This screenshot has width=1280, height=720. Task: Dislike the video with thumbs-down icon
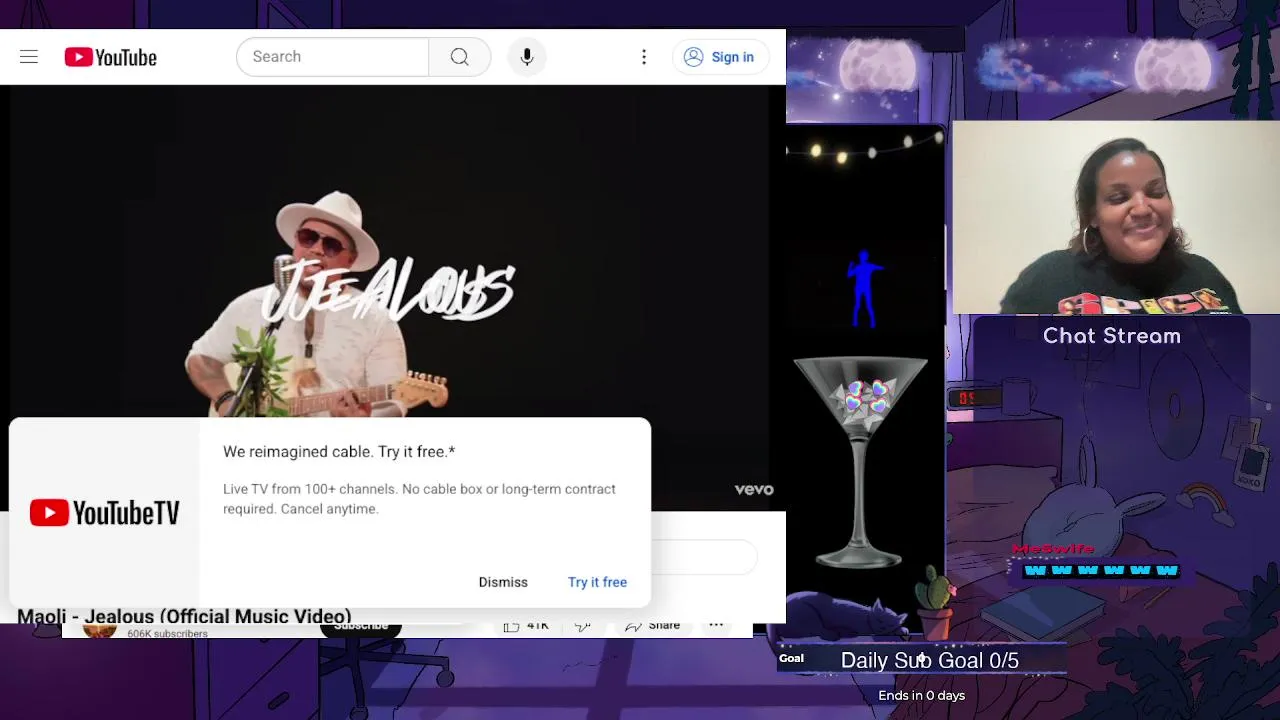583,626
